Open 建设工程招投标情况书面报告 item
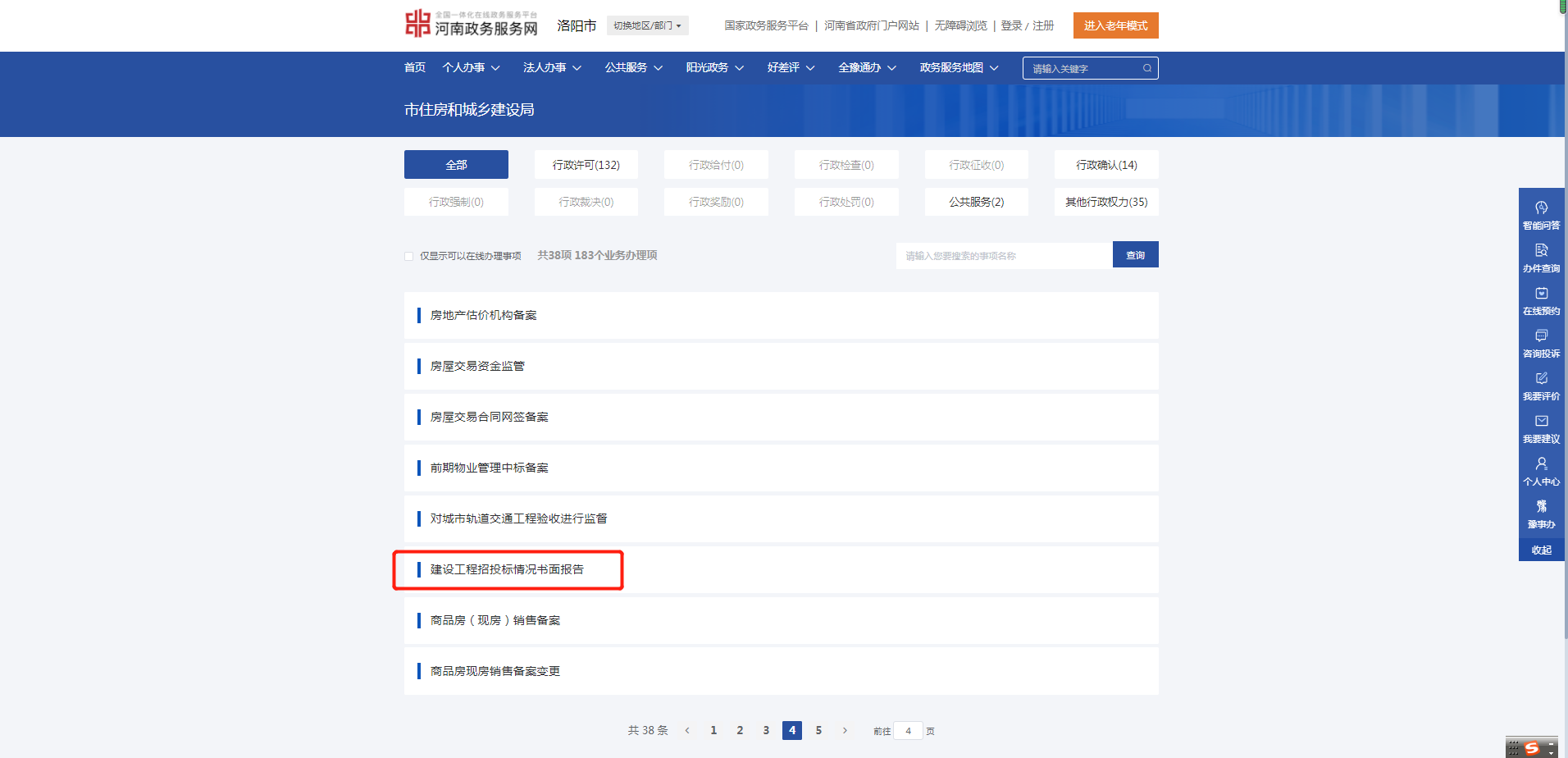This screenshot has width=1568, height=758. click(x=507, y=569)
